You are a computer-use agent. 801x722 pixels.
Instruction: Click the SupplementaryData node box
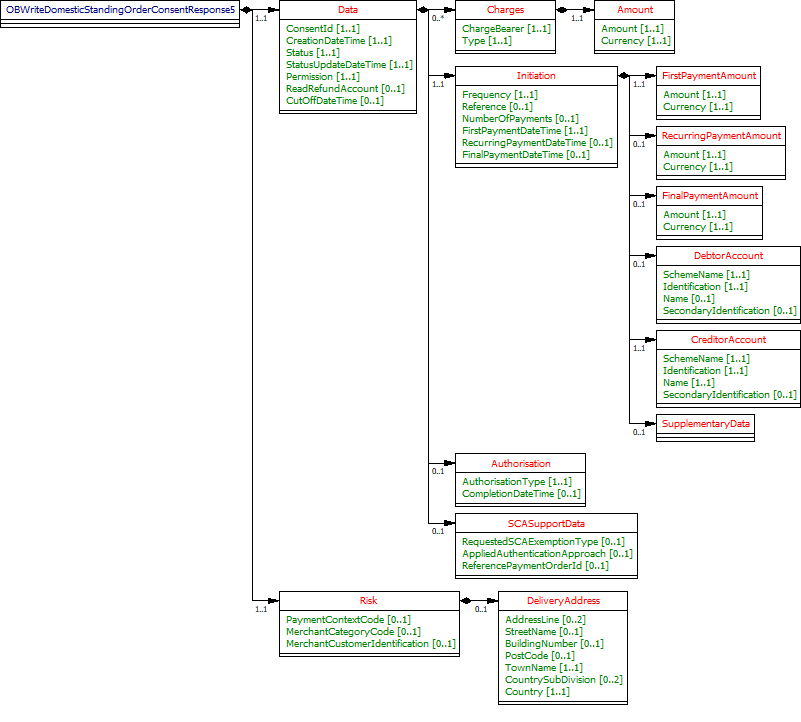(706, 424)
